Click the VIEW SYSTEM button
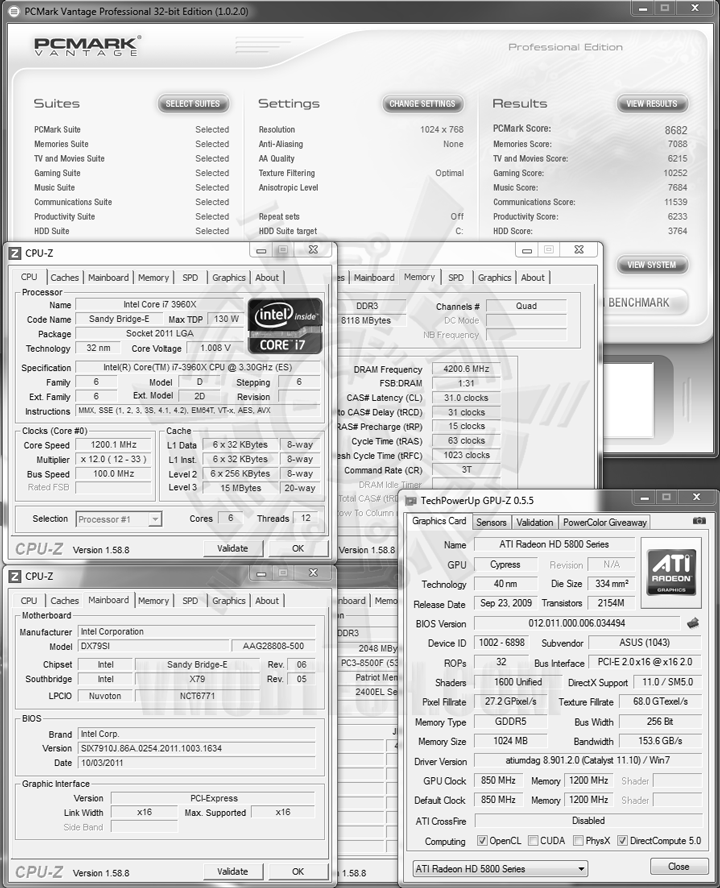The height and width of the screenshot is (888, 720). pos(652,264)
